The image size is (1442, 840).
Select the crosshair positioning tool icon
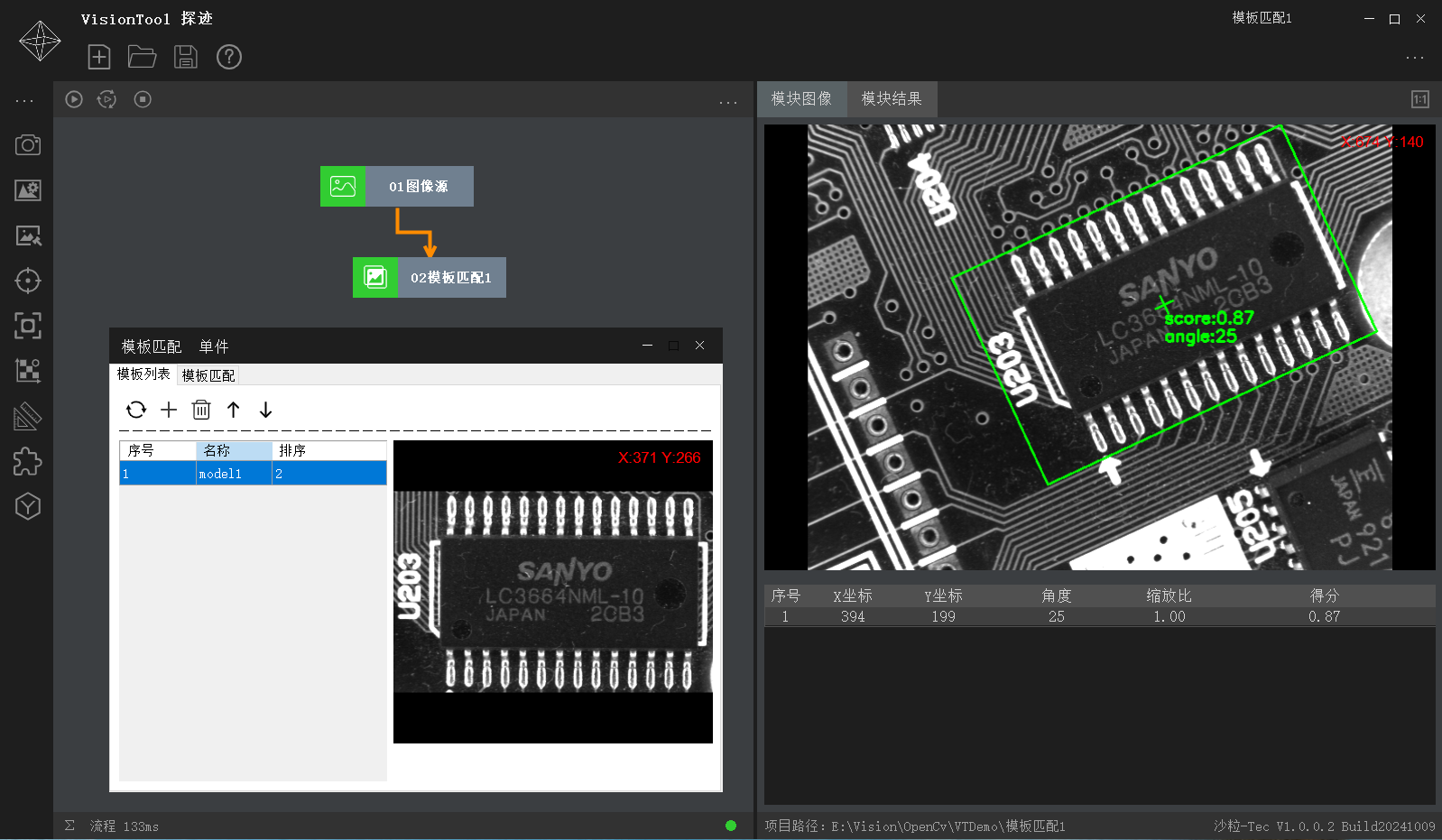[28, 281]
